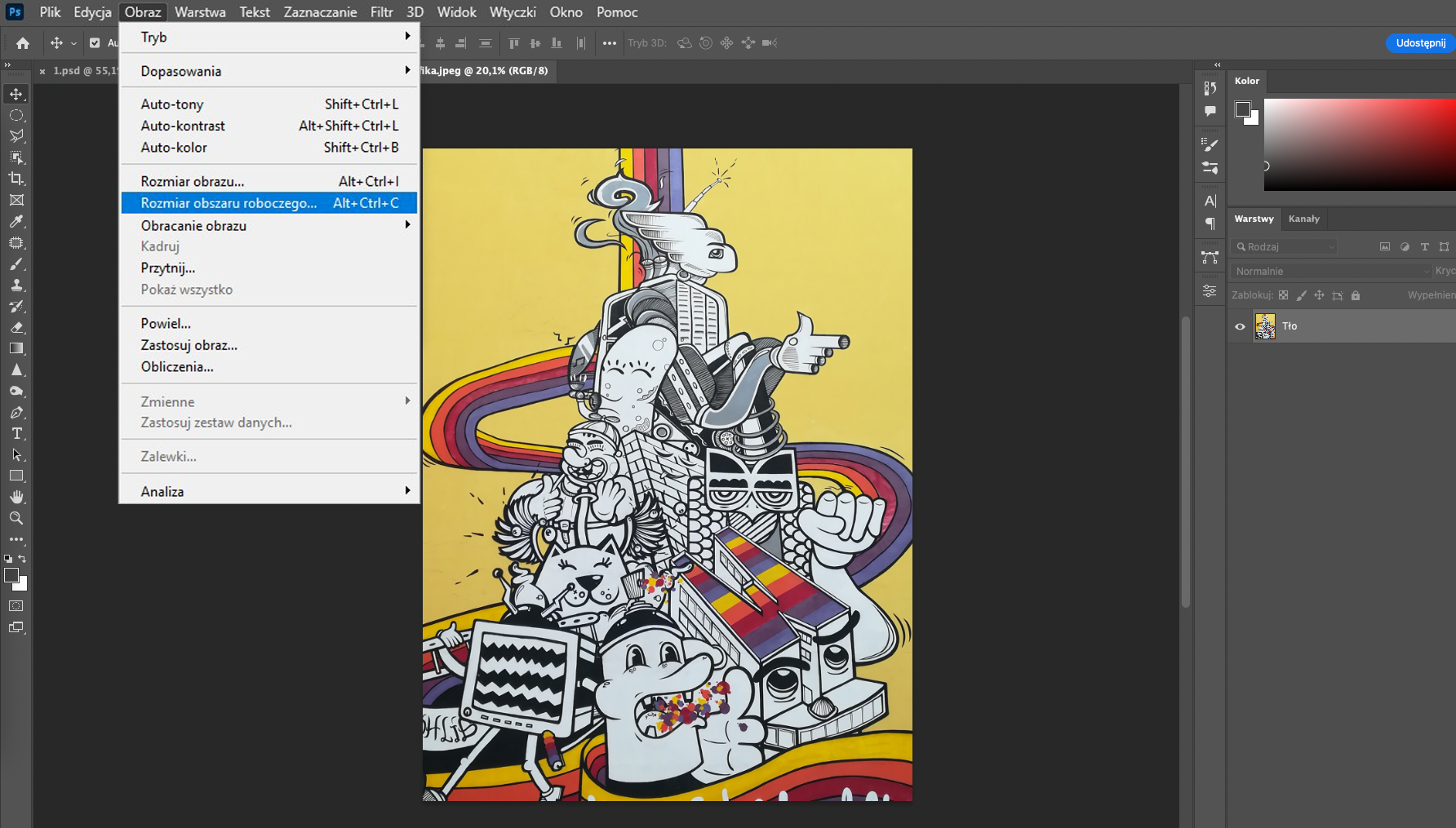The image size is (1456, 828).
Task: Select the Polygonal Lasso tool
Action: click(x=16, y=136)
